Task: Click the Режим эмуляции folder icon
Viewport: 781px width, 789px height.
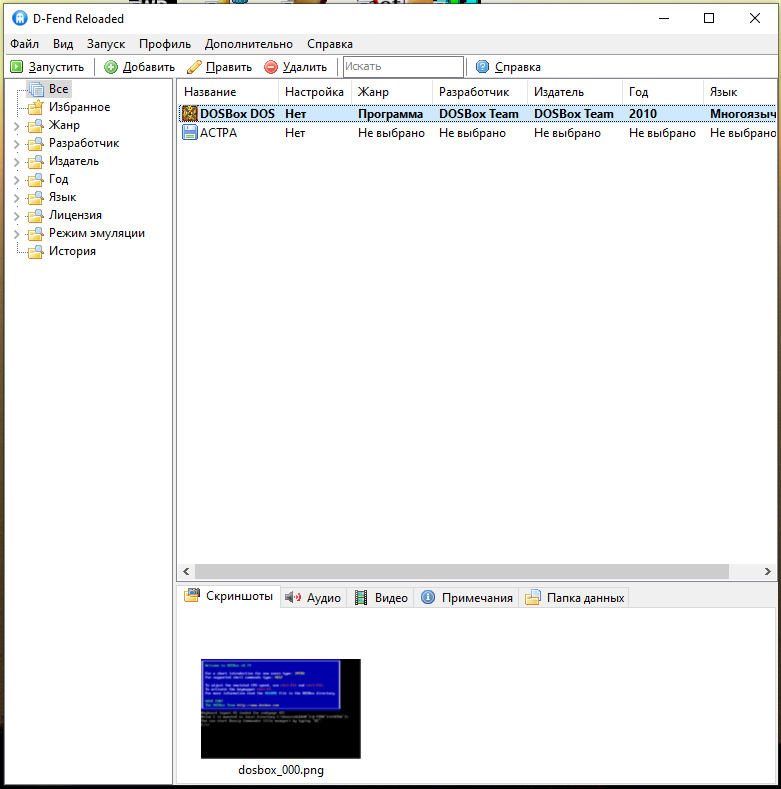Action: 35,233
